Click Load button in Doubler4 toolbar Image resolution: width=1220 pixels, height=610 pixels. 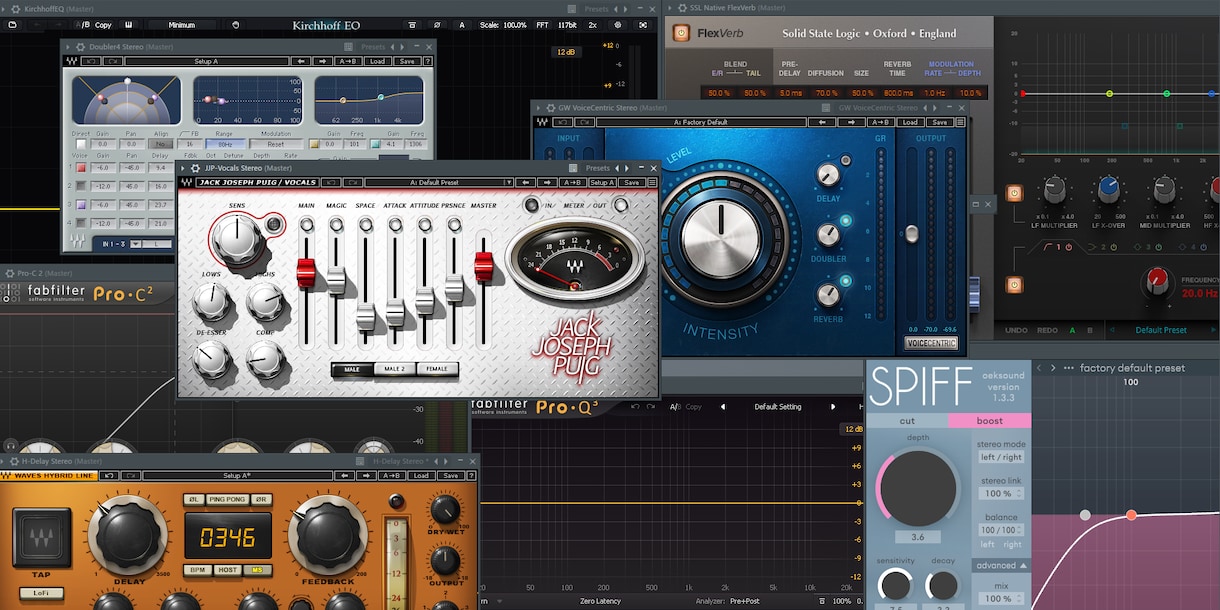[x=377, y=61]
